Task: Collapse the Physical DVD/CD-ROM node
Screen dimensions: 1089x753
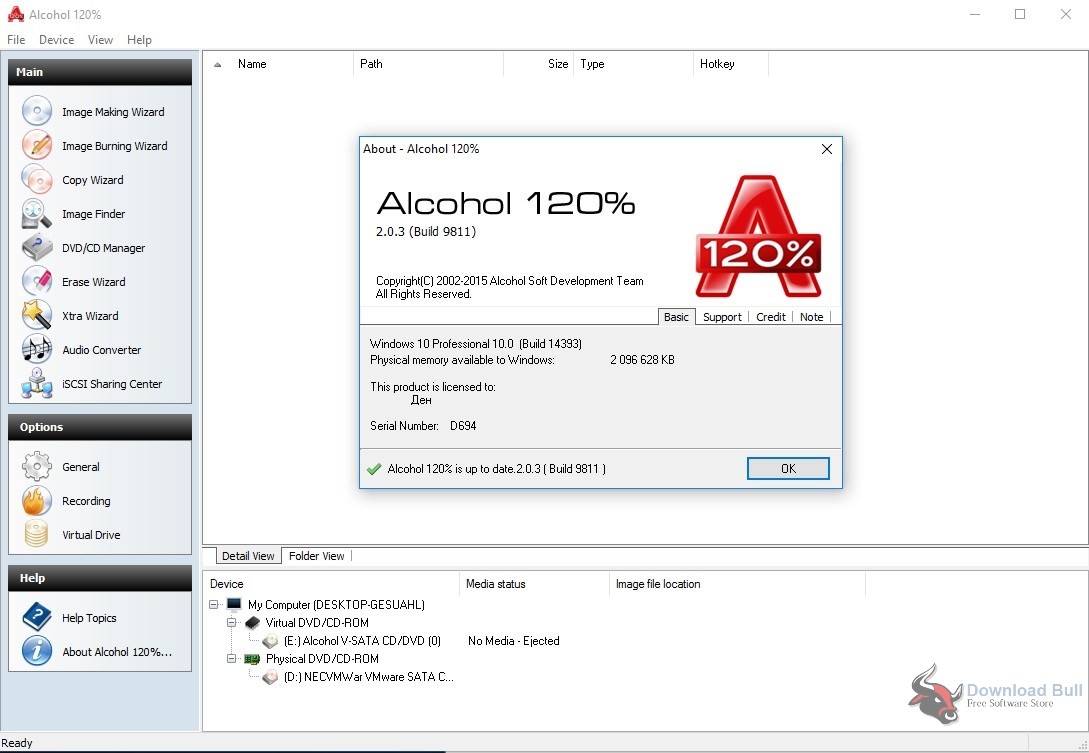Action: click(230, 658)
